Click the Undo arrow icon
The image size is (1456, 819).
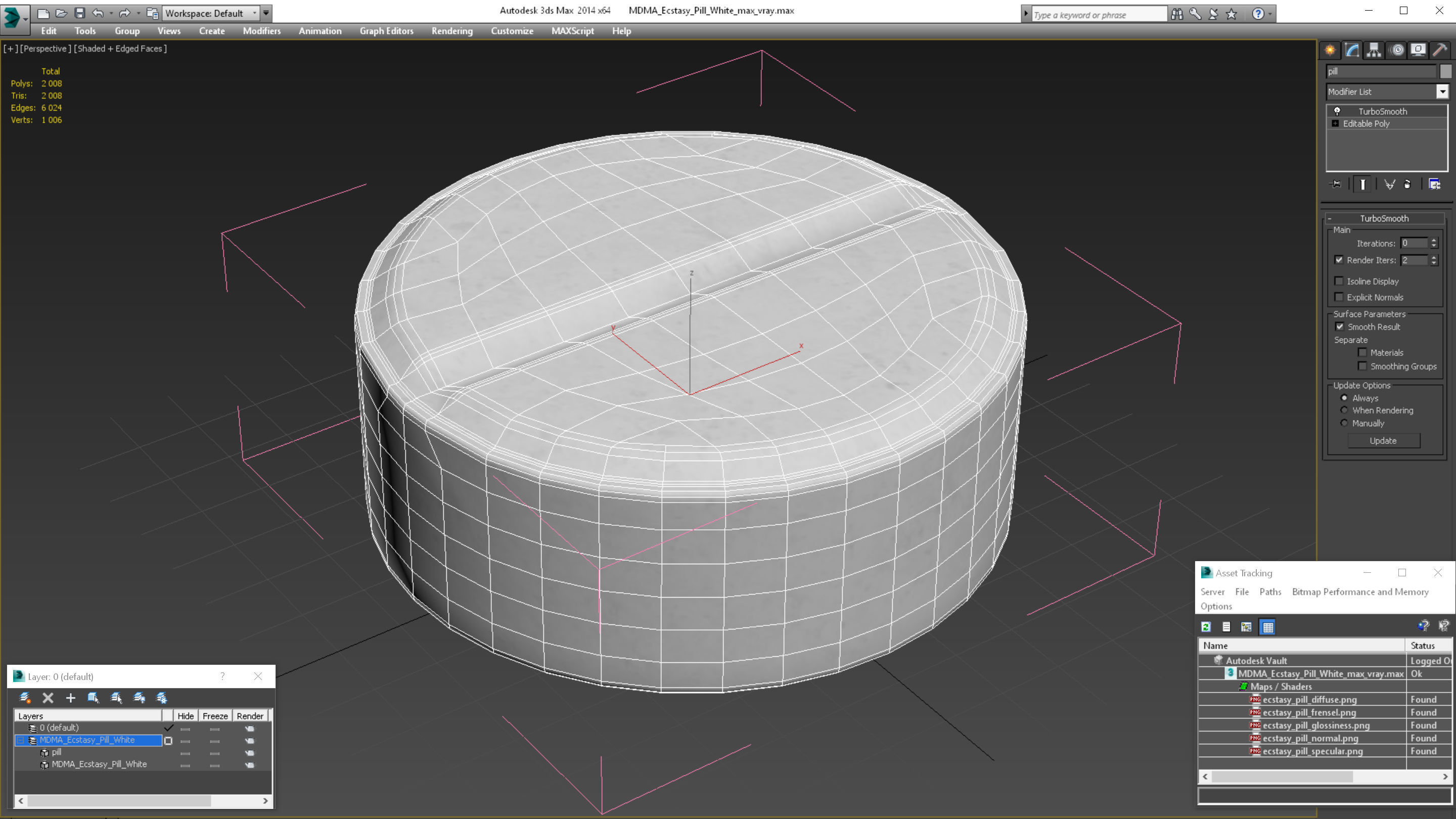click(x=98, y=13)
